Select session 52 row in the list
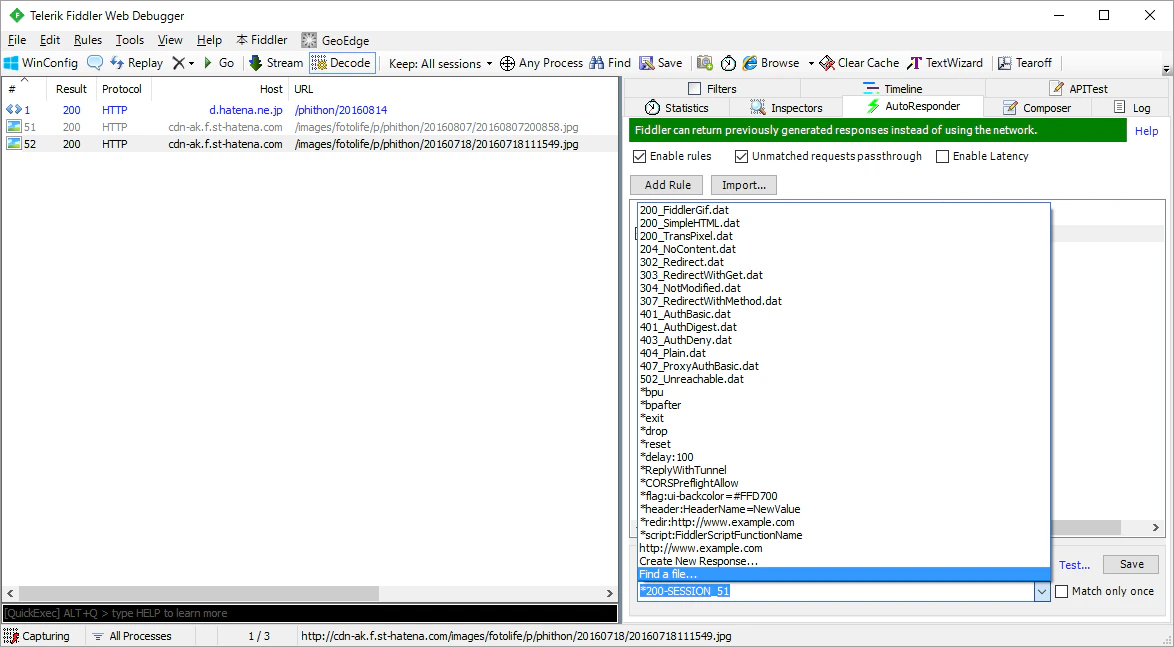Viewport: 1174px width, 647px height. [310, 144]
